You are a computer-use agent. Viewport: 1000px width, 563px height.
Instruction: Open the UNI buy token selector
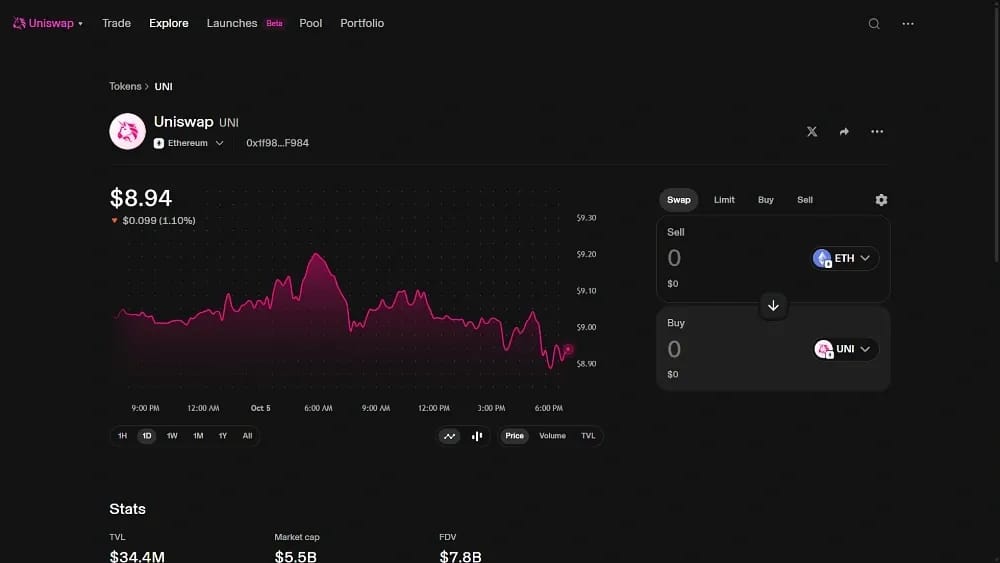point(846,349)
